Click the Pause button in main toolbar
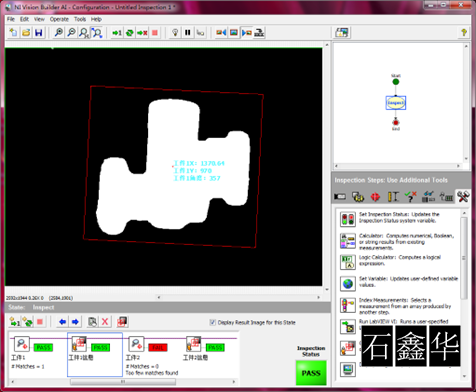 coord(188,33)
